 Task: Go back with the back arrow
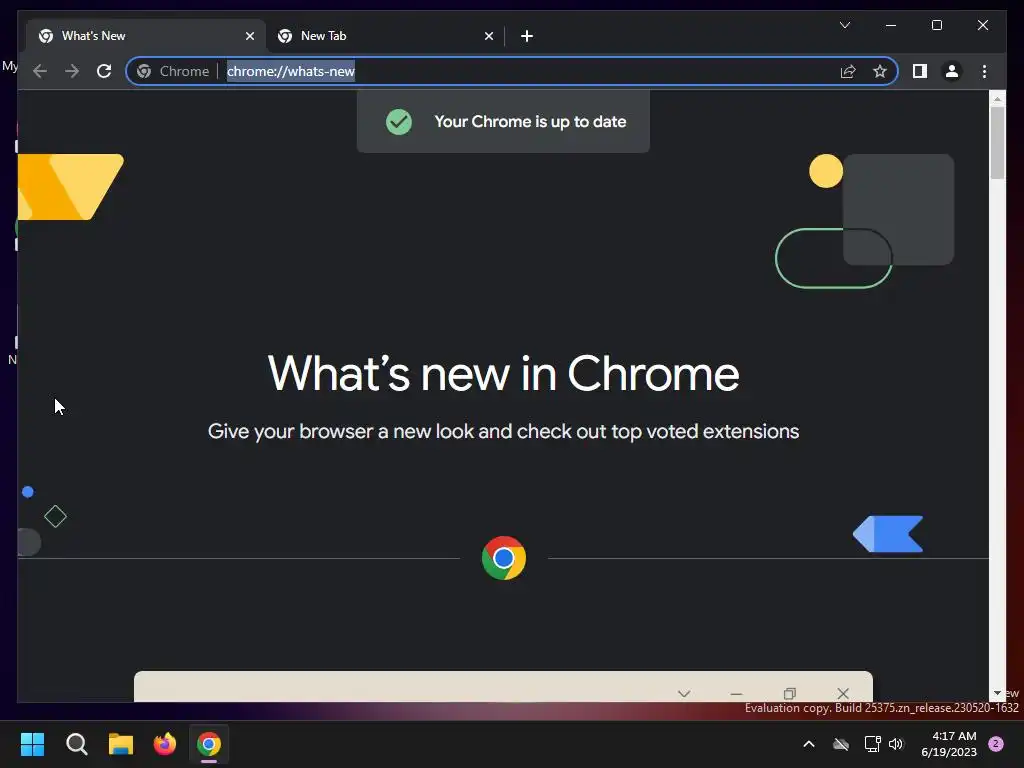(40, 71)
